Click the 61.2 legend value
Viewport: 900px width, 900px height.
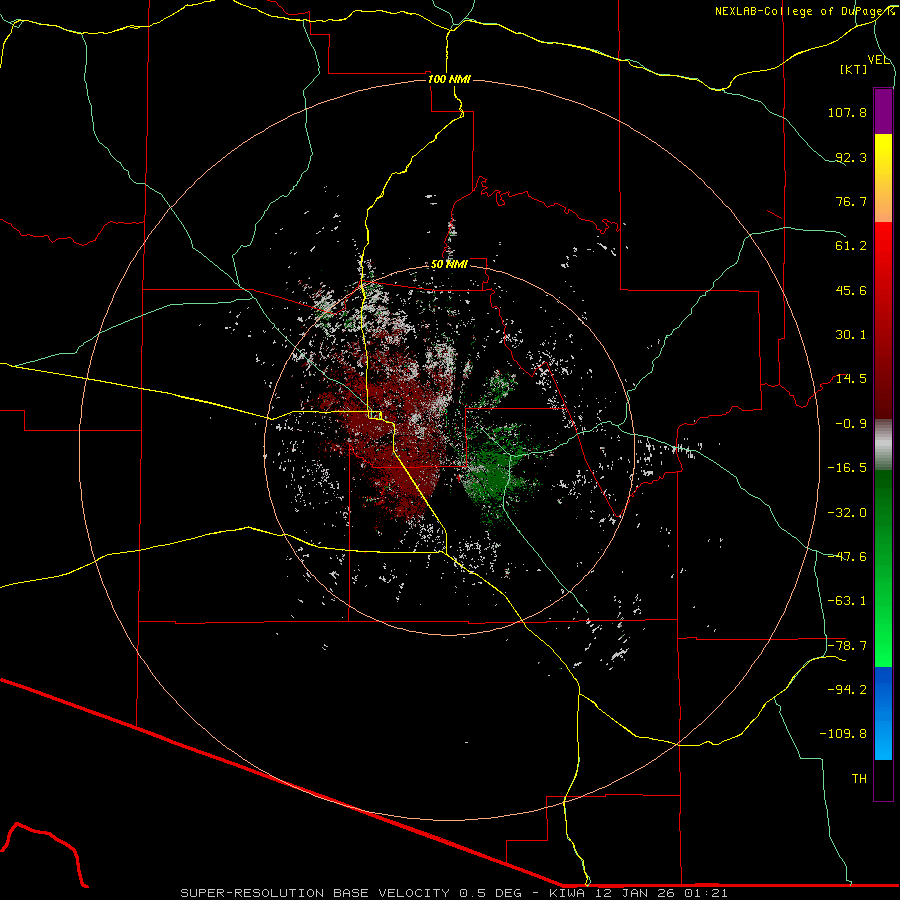click(851, 246)
